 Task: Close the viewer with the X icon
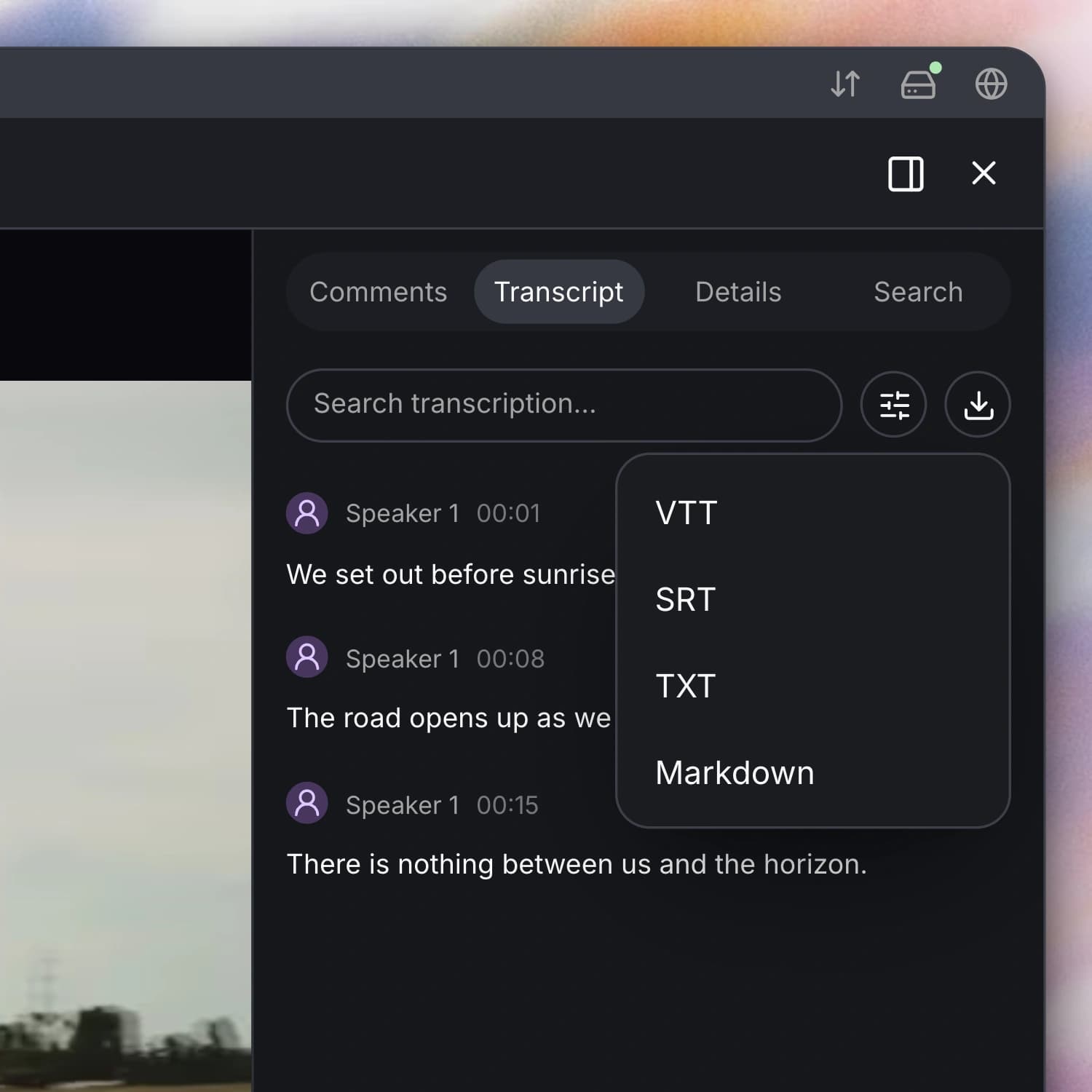click(984, 173)
